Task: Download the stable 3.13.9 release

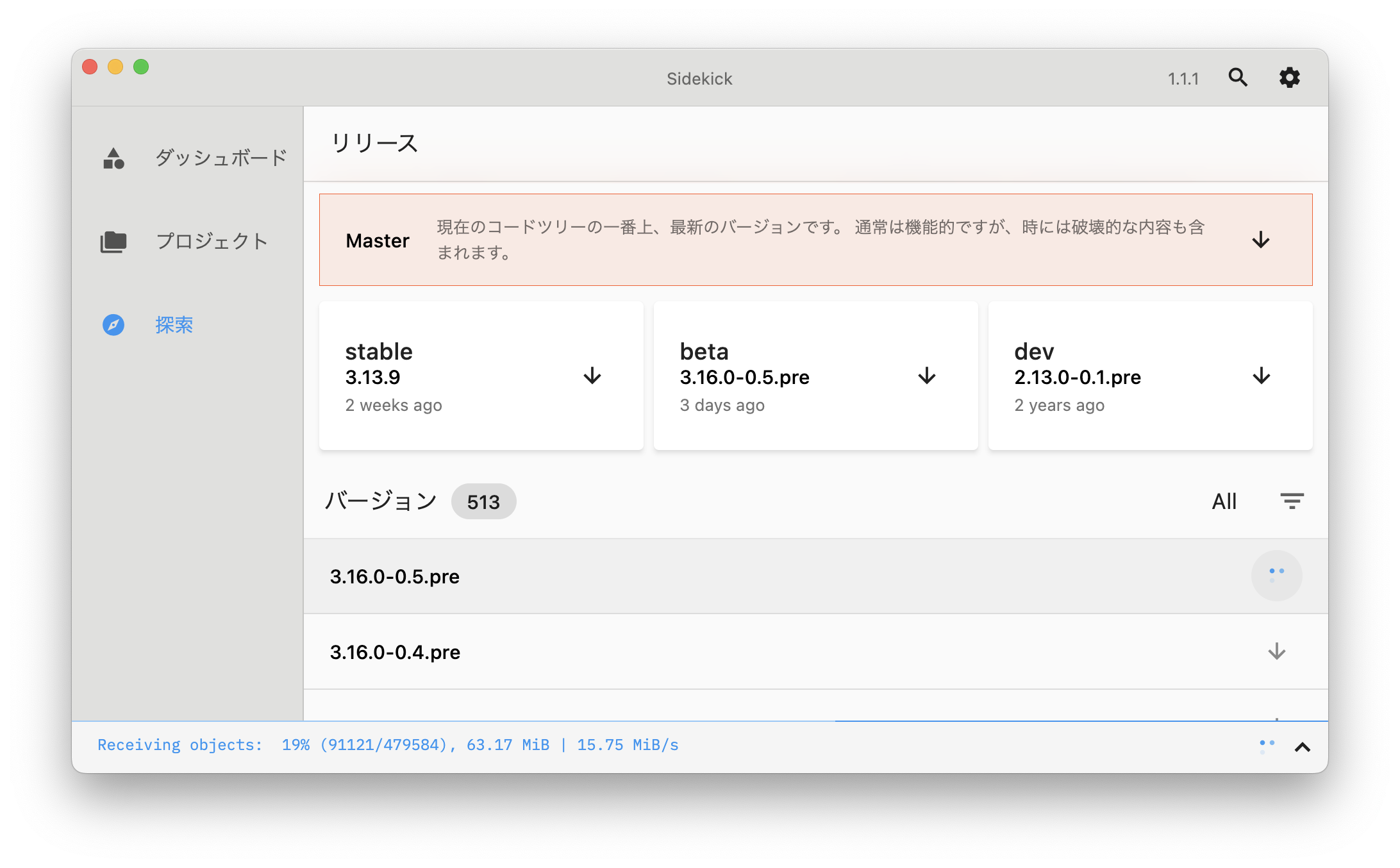Action: coord(592,376)
